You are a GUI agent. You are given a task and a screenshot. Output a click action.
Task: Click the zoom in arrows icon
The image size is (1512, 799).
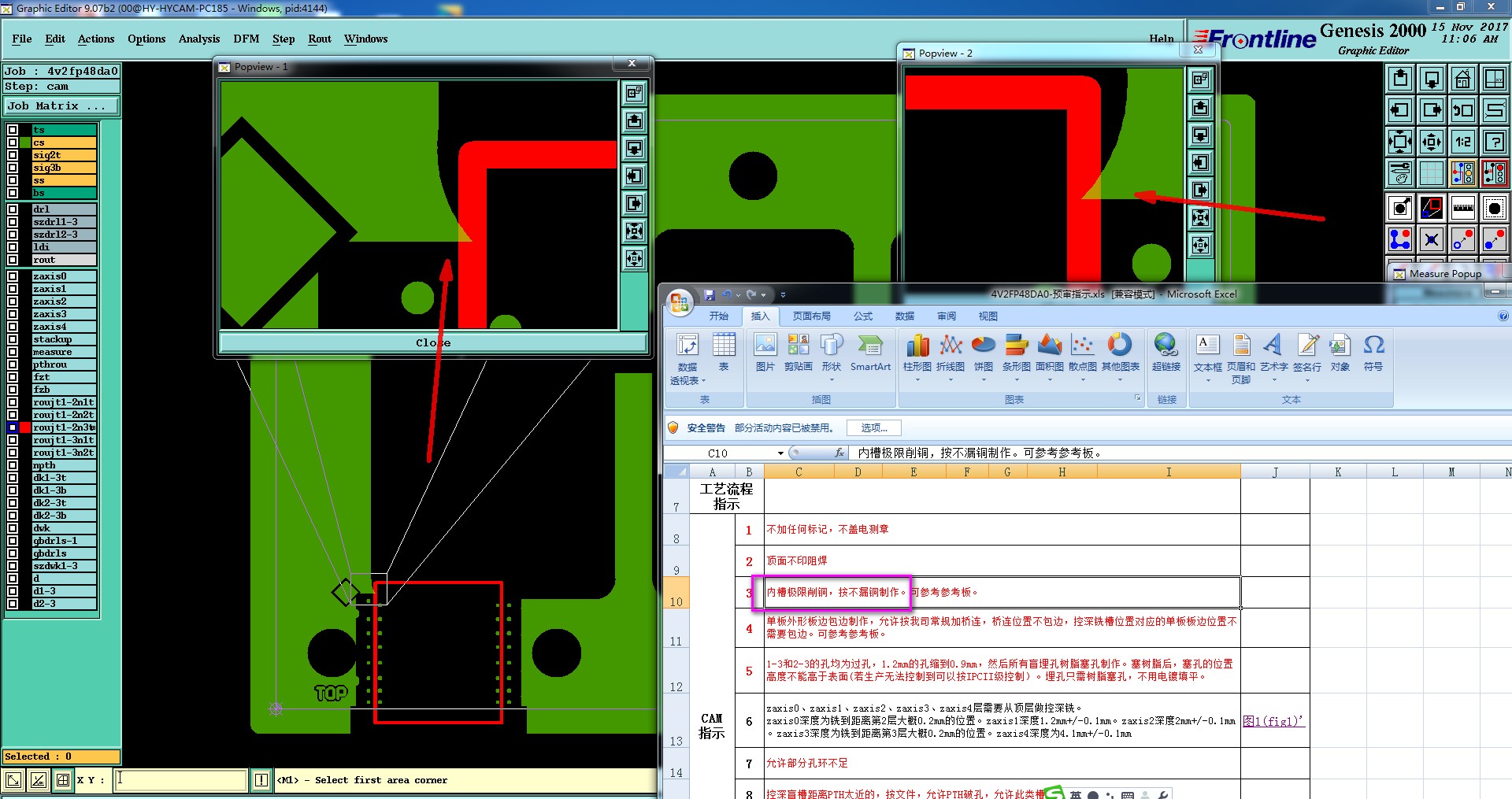point(1432,142)
